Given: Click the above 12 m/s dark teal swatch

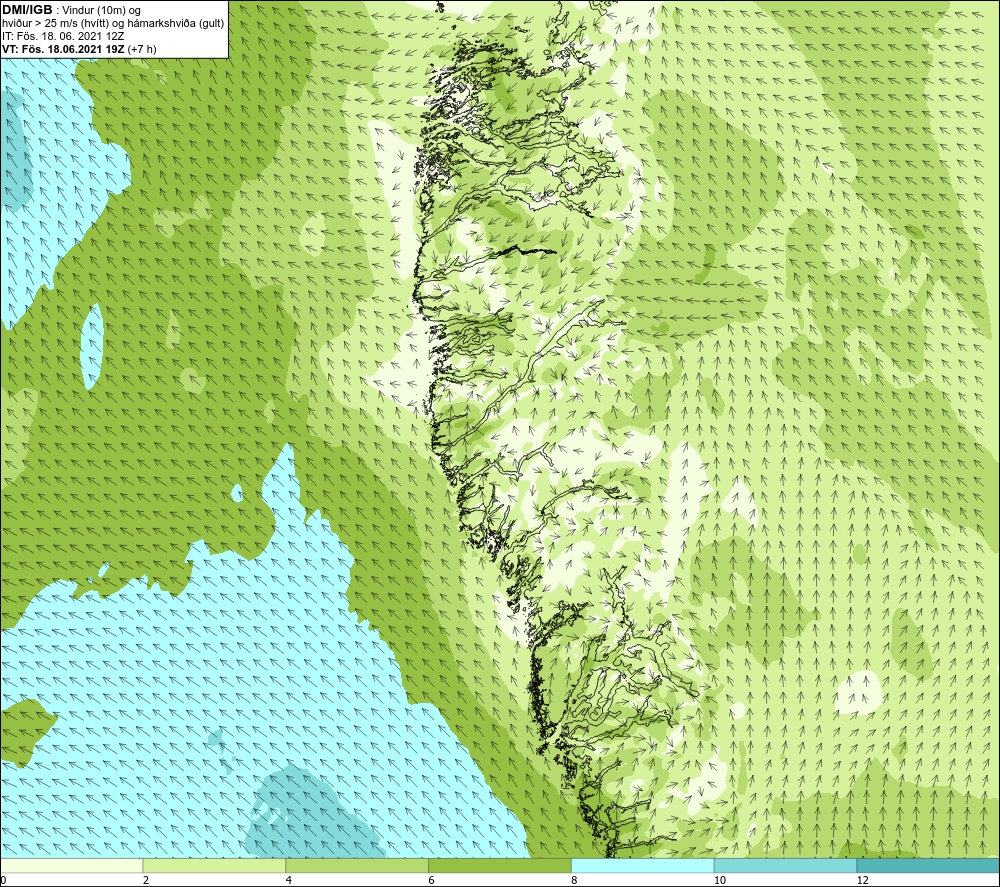Looking at the screenshot, I should 928,865.
